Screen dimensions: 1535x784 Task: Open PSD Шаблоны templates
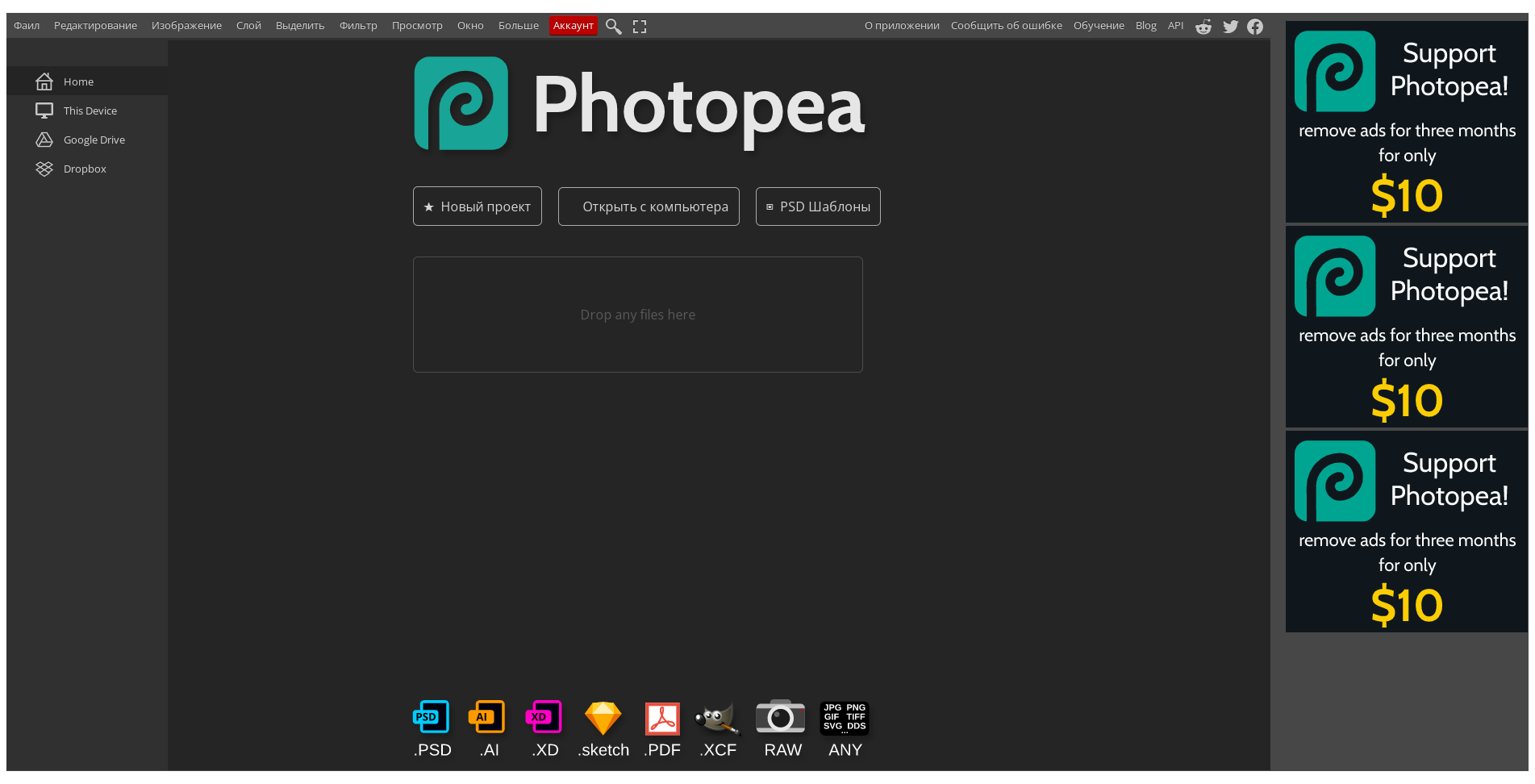pos(818,206)
